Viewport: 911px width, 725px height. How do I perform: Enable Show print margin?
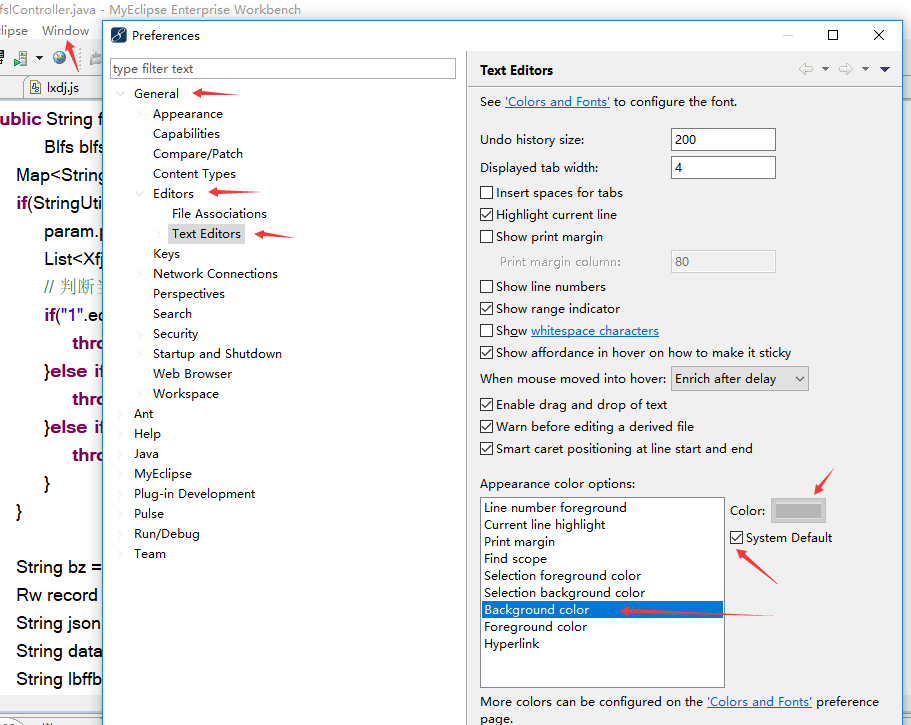coord(486,236)
